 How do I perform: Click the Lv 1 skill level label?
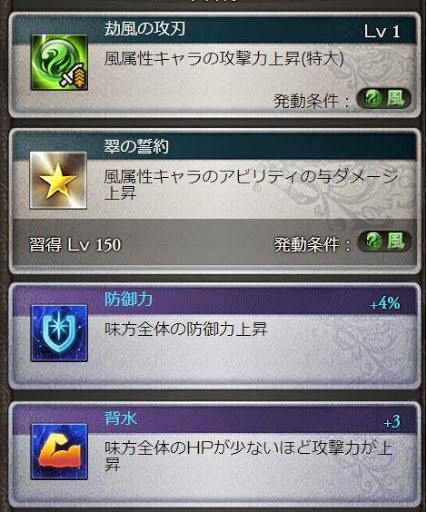[382, 32]
